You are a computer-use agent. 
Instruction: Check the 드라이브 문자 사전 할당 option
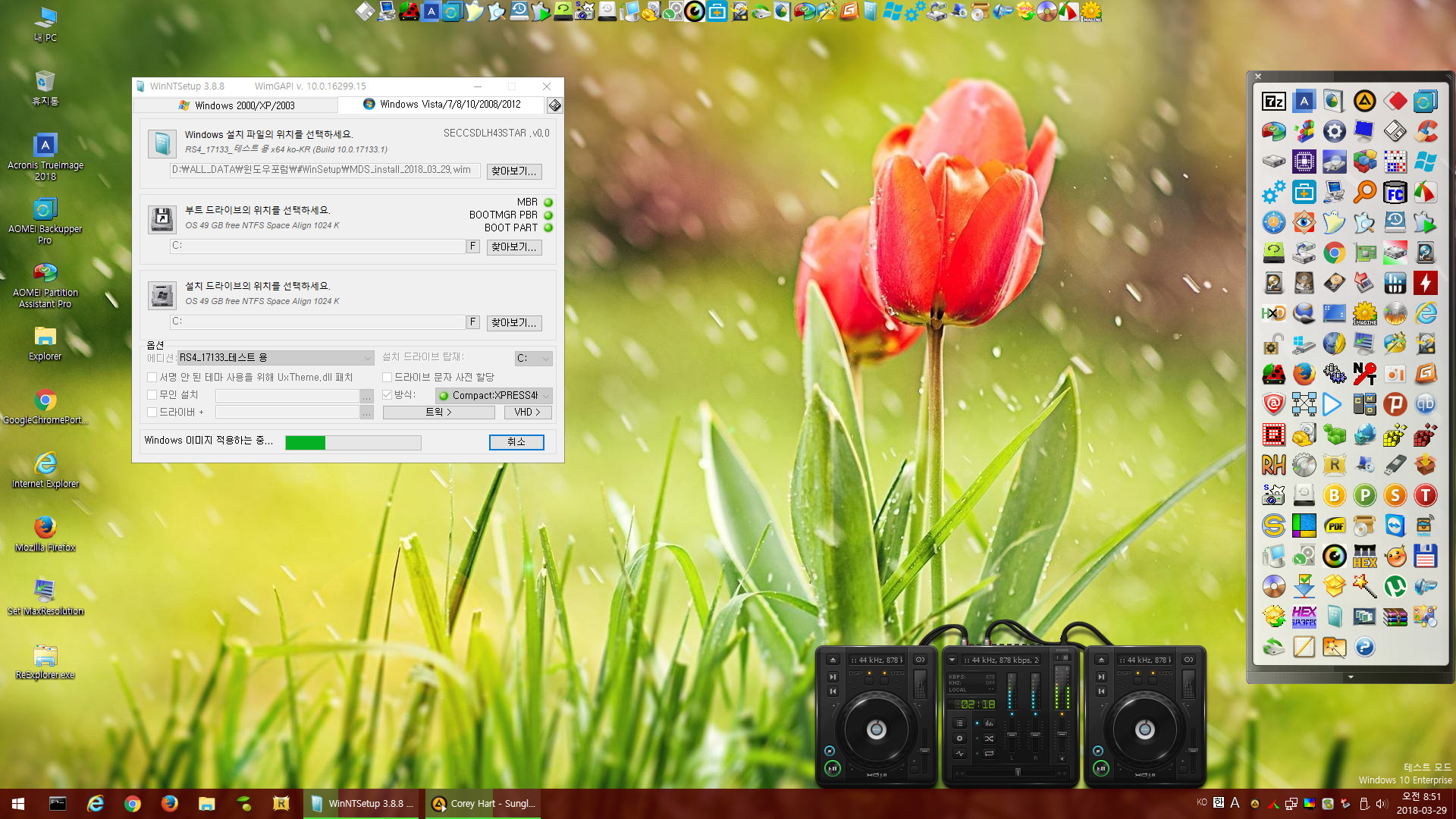pos(387,377)
